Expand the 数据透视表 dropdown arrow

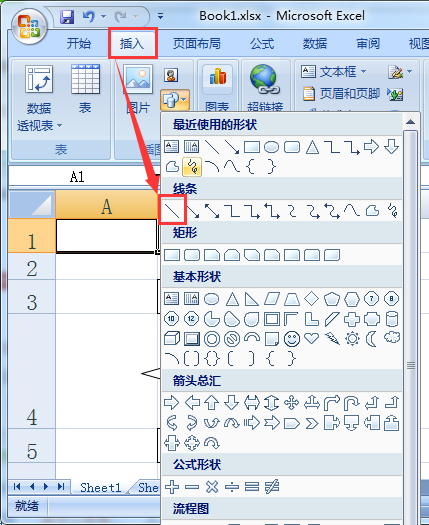pos(60,126)
